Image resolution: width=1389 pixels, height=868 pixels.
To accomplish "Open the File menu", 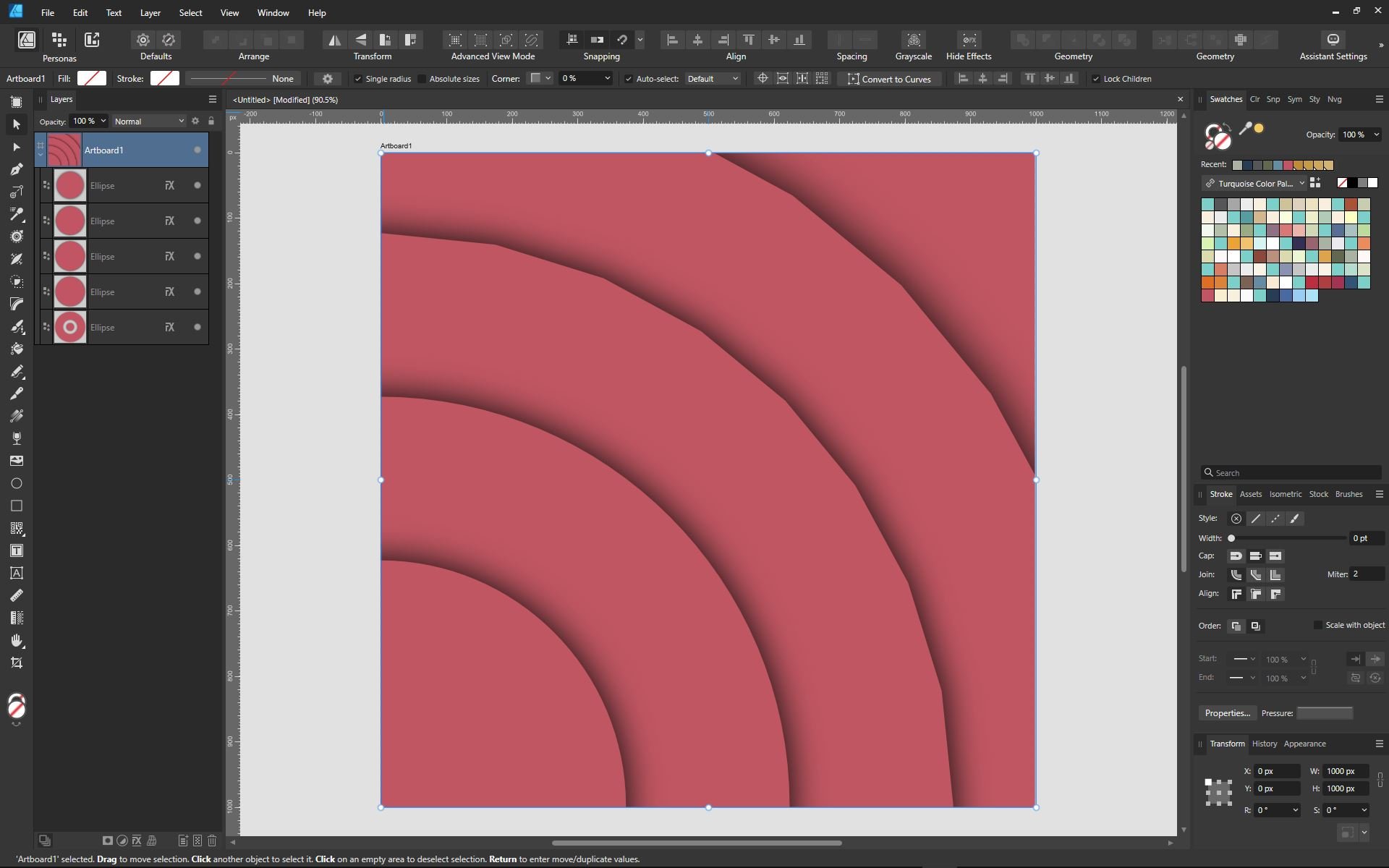I will click(x=48, y=13).
